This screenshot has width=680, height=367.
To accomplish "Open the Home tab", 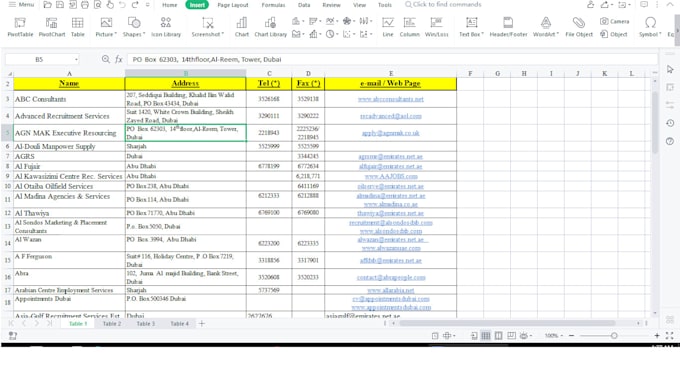I will [170, 5].
